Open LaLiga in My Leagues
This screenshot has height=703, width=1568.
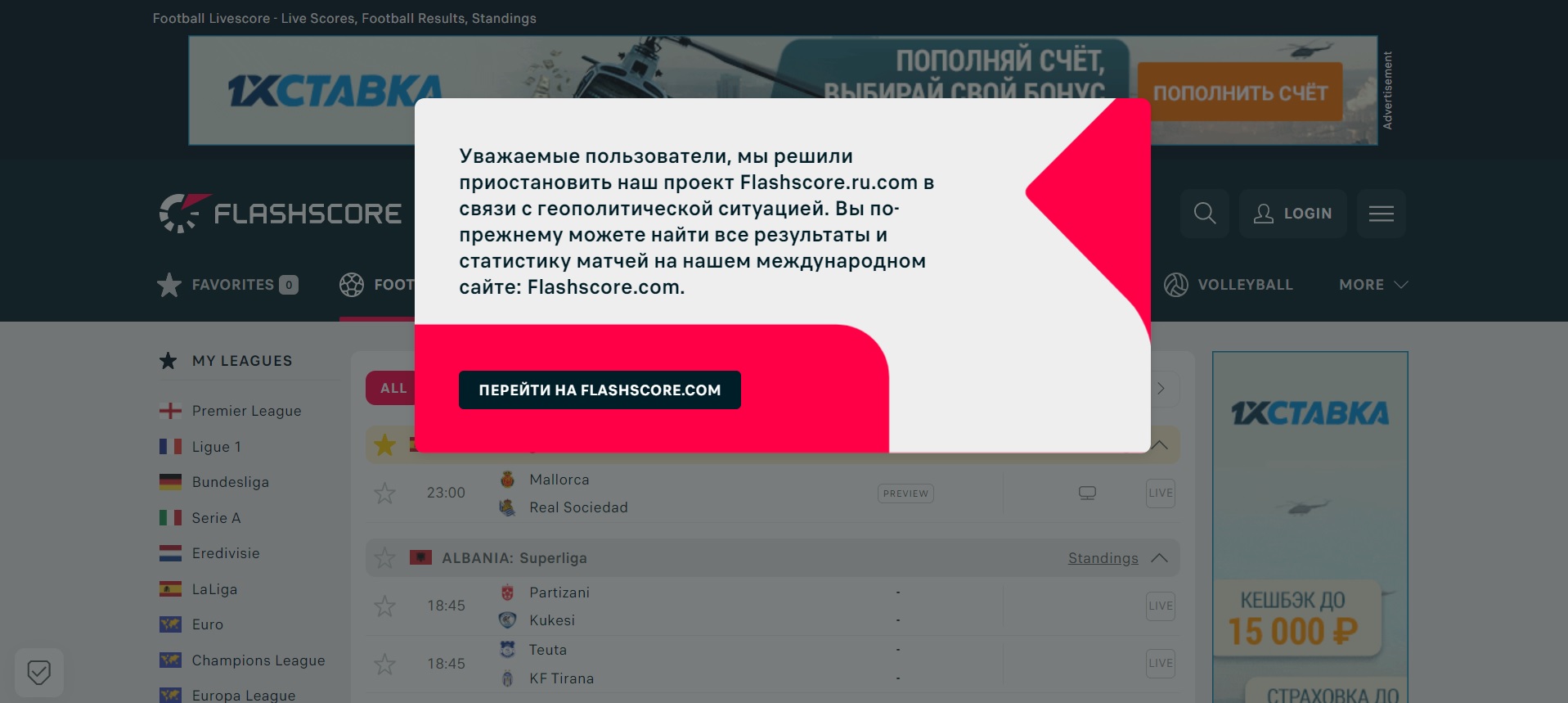pyautogui.click(x=214, y=589)
